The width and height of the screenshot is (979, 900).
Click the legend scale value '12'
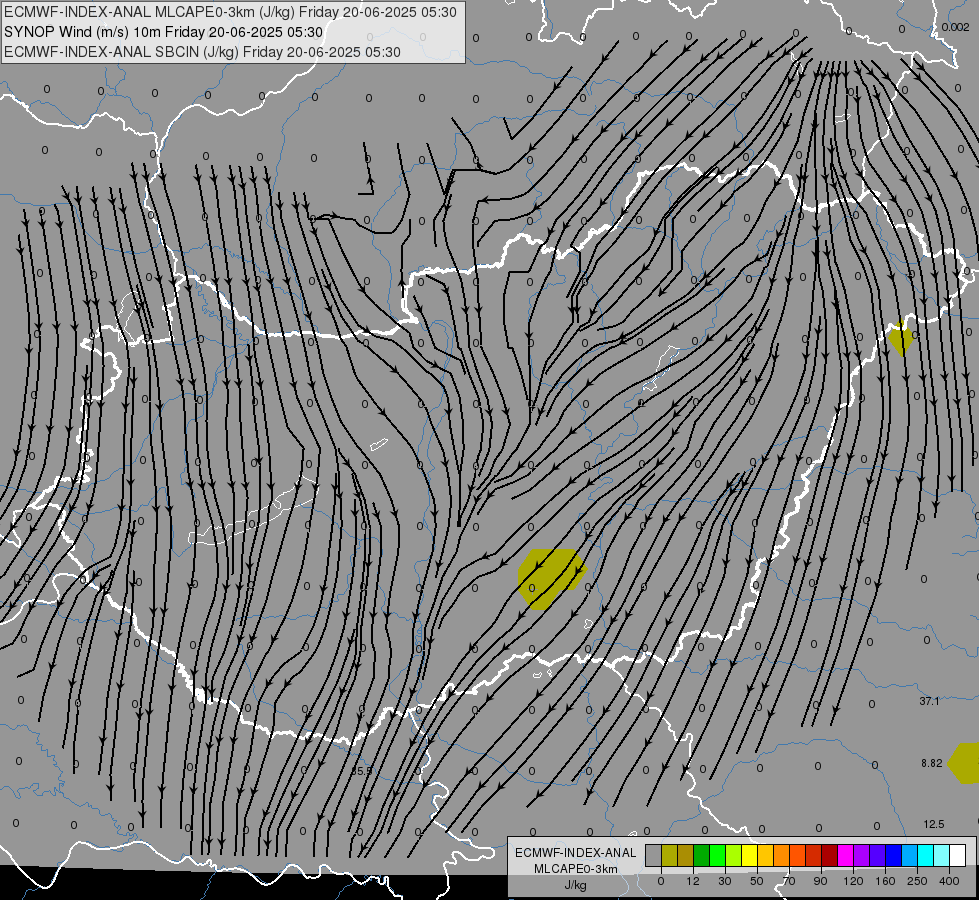692,881
